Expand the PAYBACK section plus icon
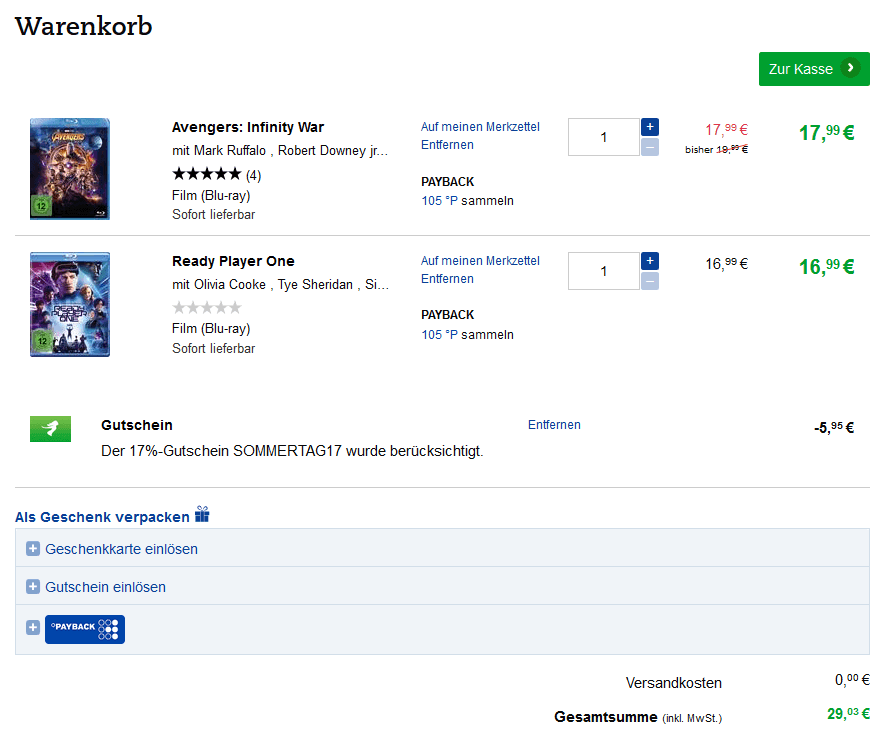The image size is (879, 730). (33, 627)
